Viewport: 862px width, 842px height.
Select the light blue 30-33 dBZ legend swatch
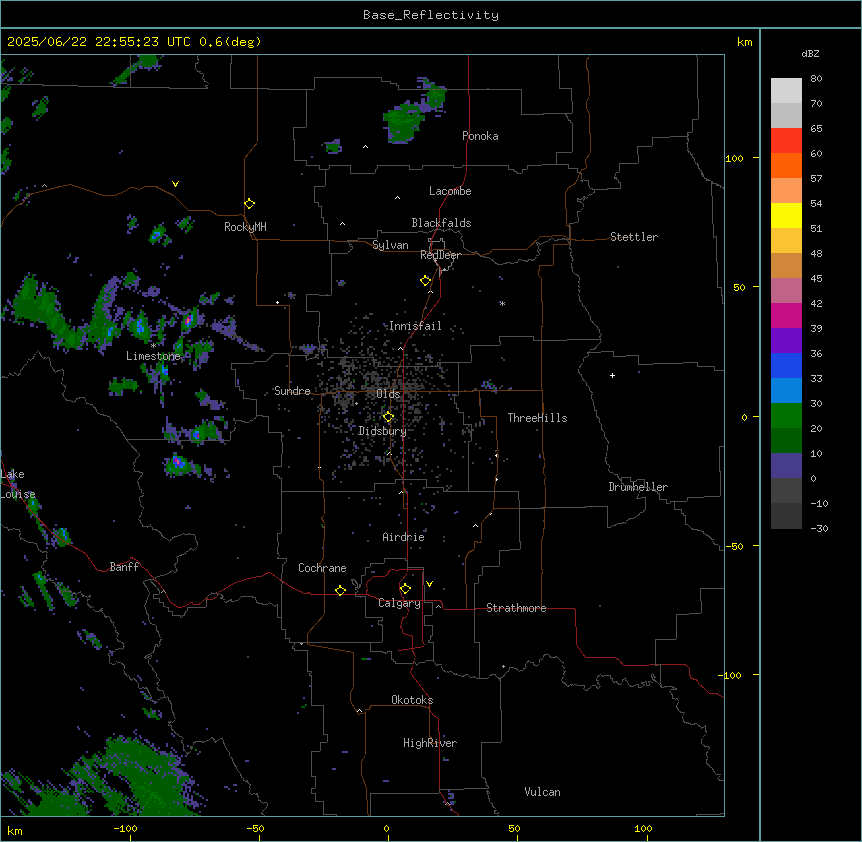(x=786, y=391)
